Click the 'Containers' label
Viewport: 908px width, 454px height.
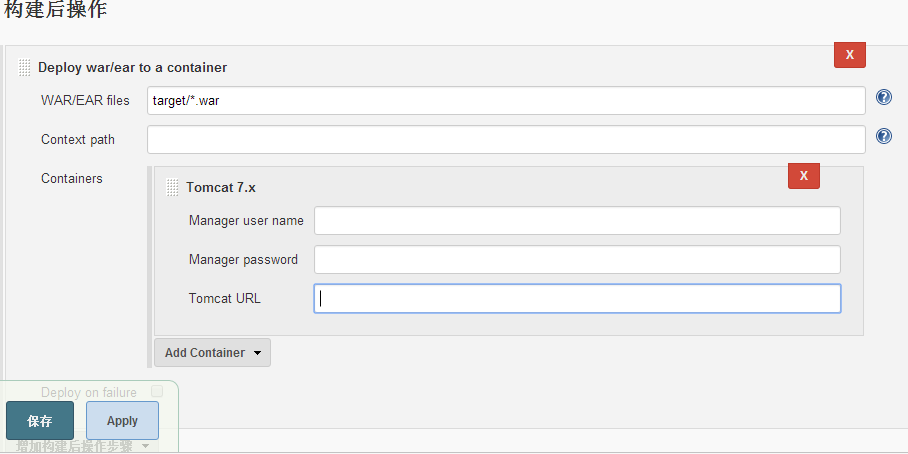72,178
